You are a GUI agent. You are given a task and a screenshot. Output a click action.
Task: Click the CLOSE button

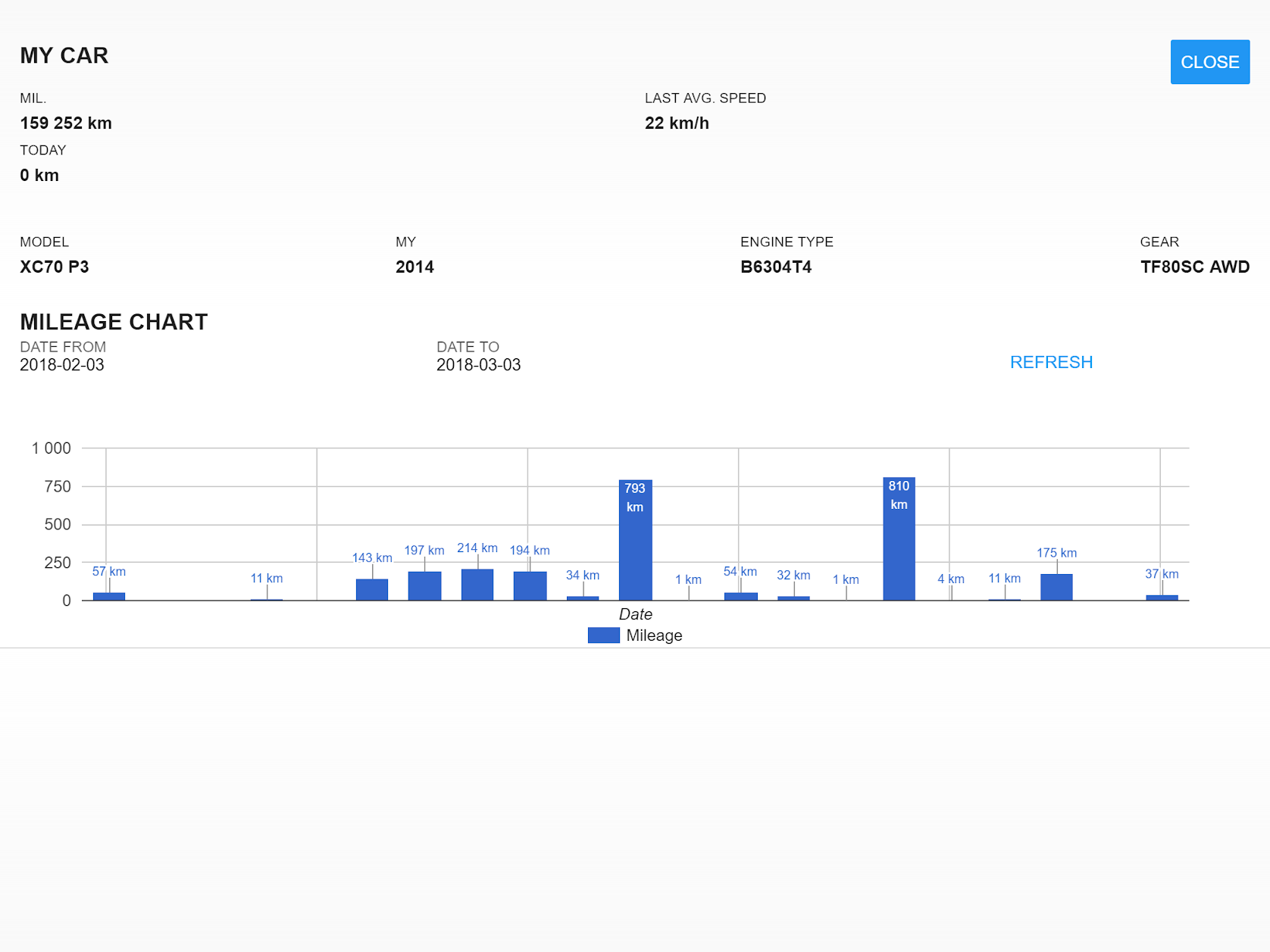[1209, 62]
